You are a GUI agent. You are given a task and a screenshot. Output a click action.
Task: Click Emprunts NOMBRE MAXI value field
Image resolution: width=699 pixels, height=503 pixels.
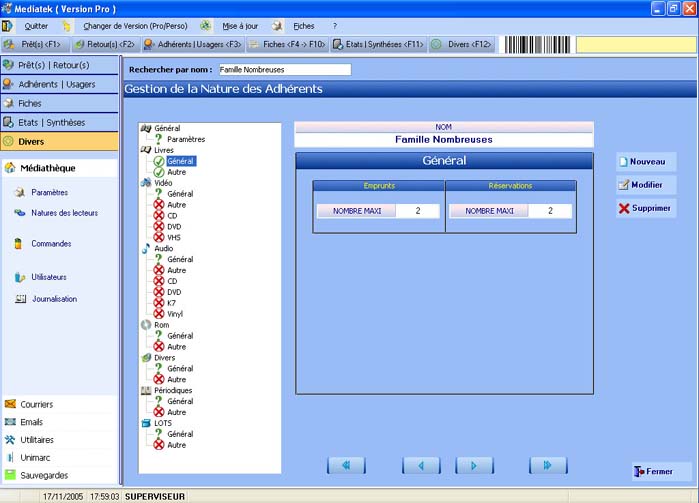point(417,211)
